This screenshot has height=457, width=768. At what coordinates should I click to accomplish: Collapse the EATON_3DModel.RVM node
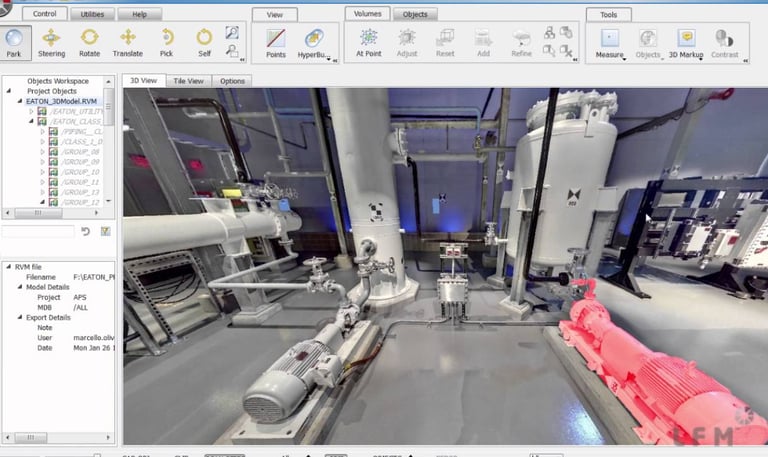[x=20, y=101]
